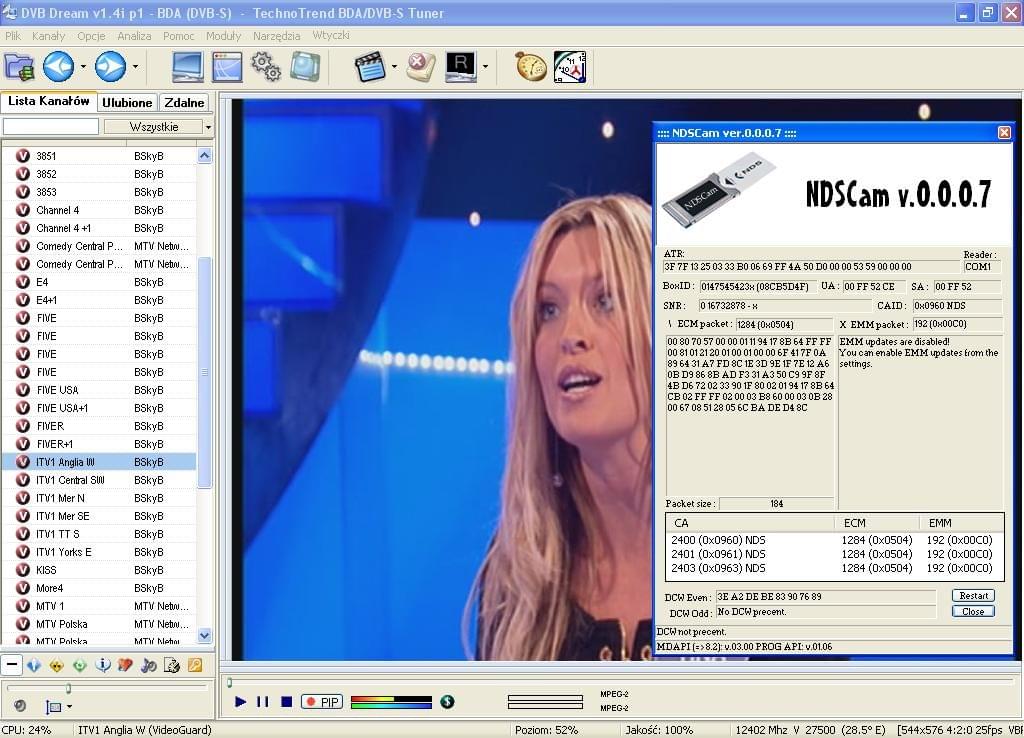
Task: Open the stopwatch timer icon
Action: 530,67
